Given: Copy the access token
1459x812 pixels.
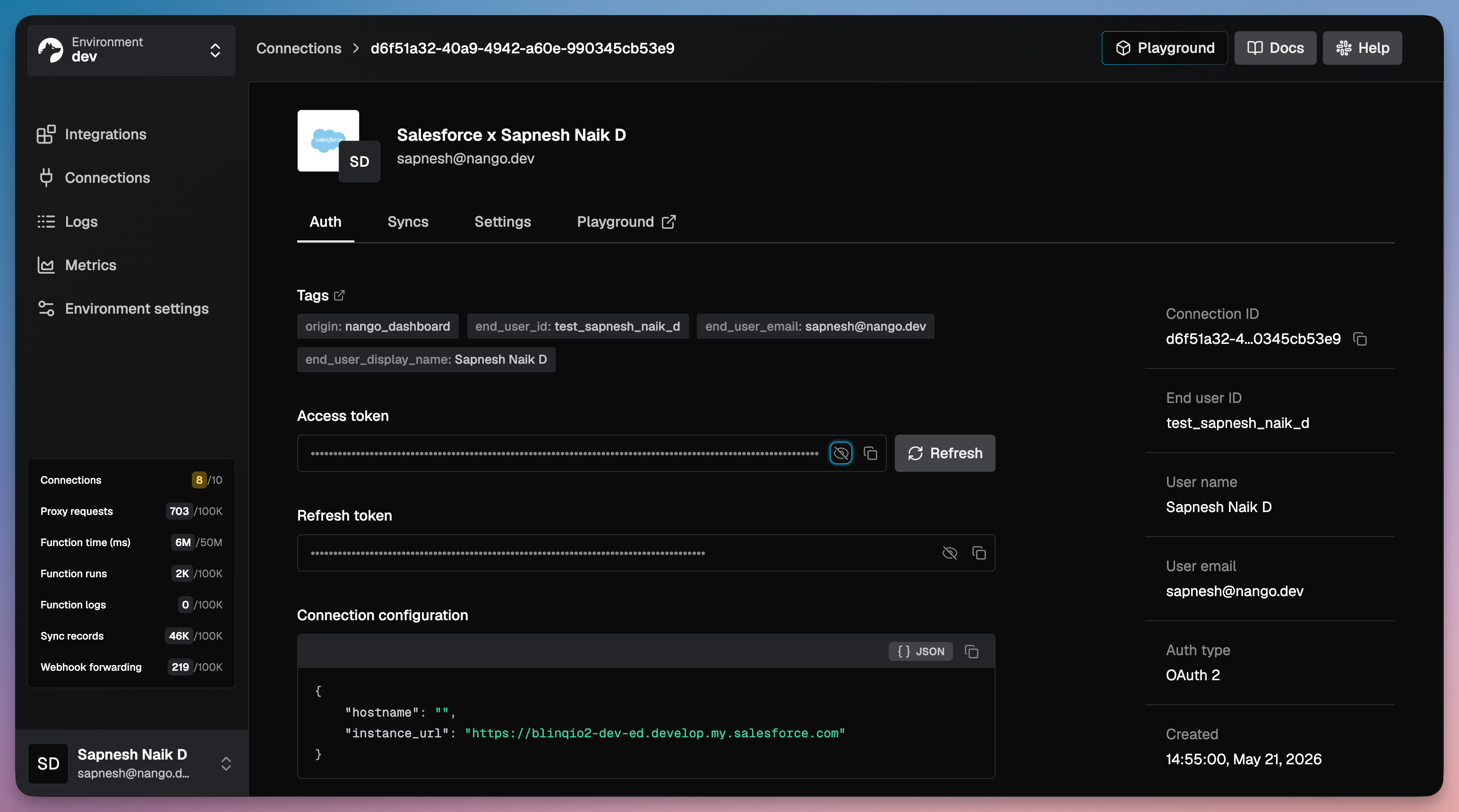Looking at the screenshot, I should click(870, 453).
